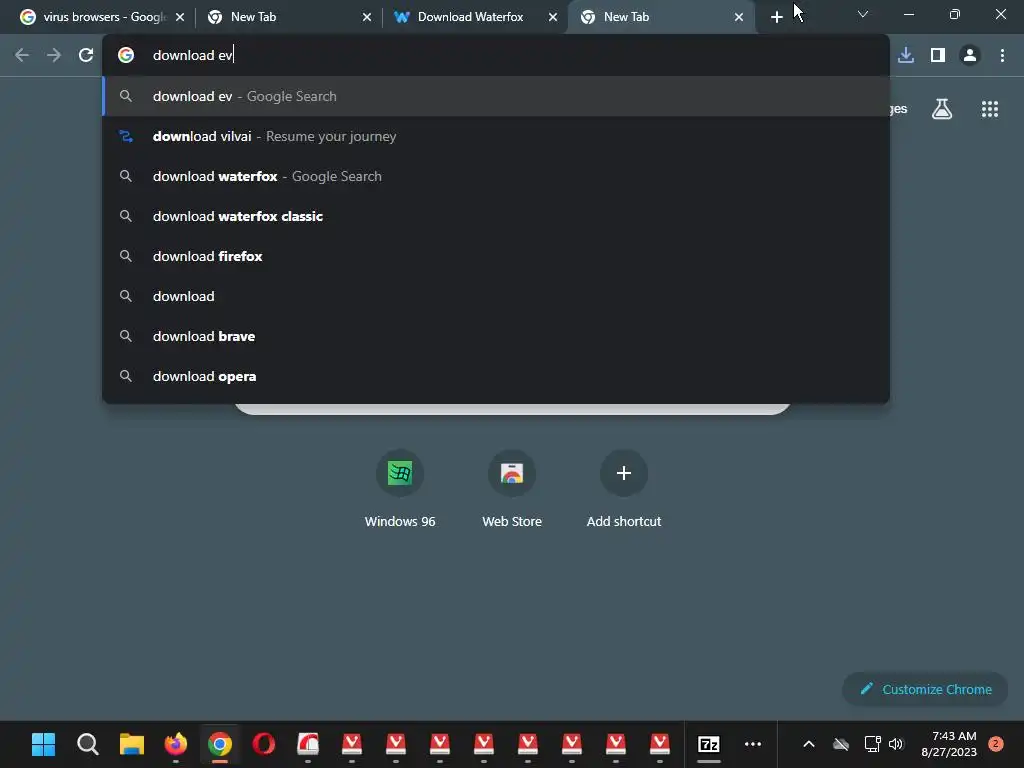Viewport: 1024px width, 768px height.
Task: Show more taskbar apps with the ellipsis
Action: 753,744
